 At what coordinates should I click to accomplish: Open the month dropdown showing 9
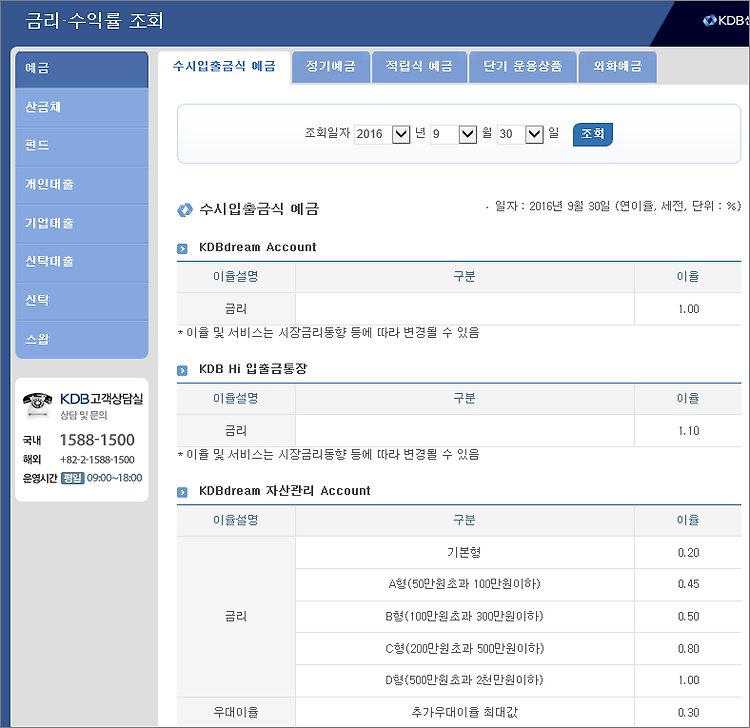453,134
